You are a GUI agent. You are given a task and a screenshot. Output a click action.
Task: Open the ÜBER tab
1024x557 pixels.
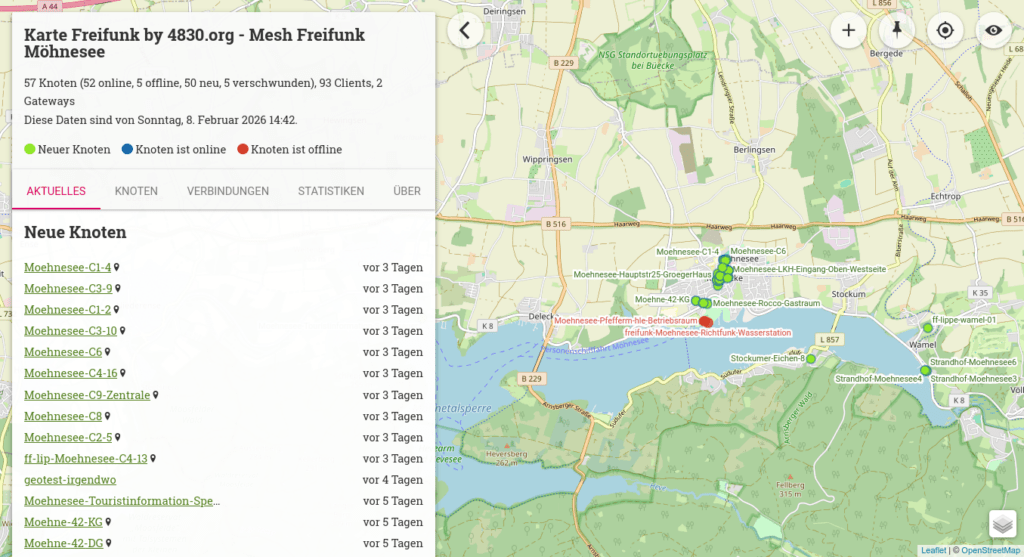(x=407, y=191)
